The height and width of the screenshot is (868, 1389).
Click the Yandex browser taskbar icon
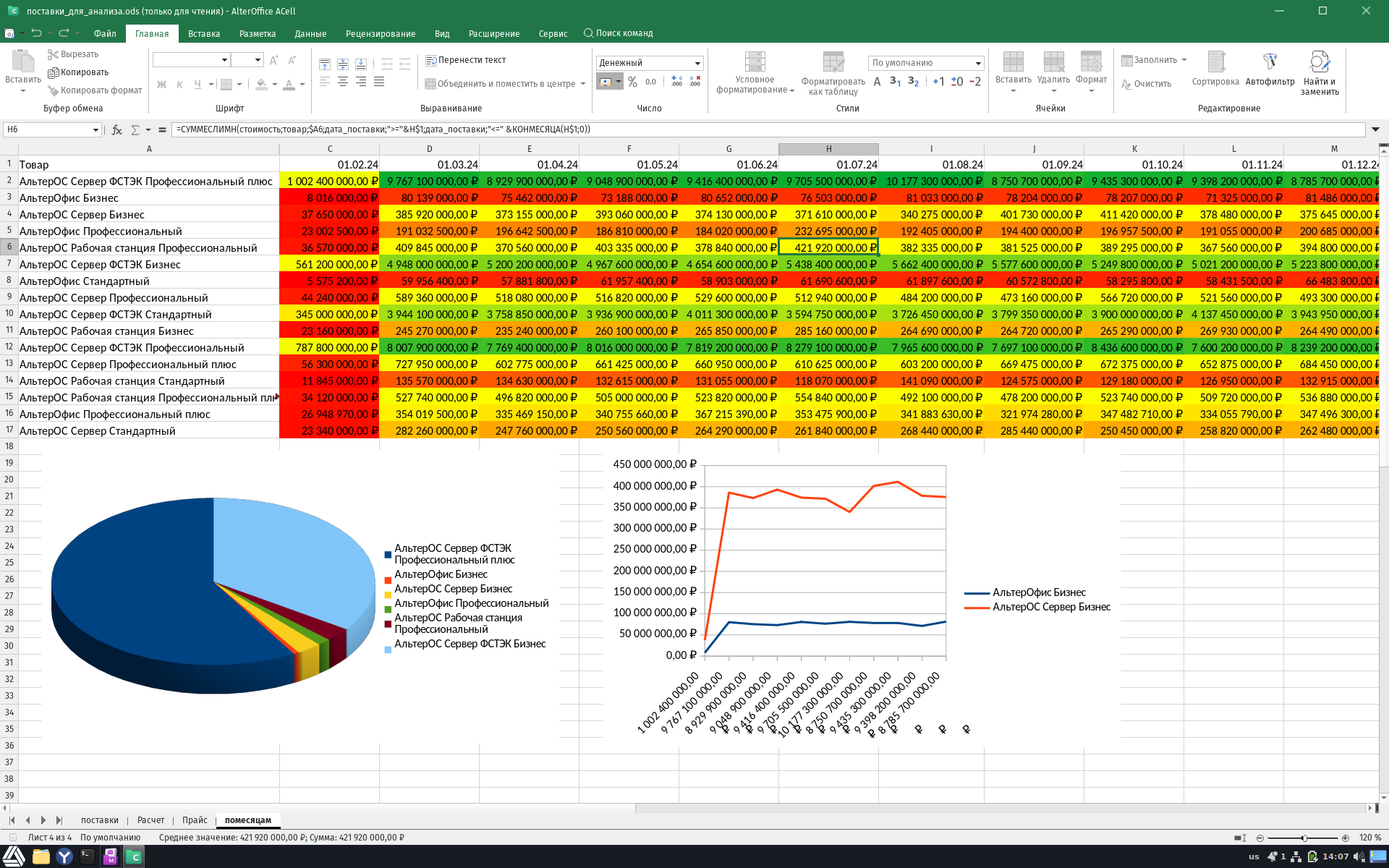(64, 856)
